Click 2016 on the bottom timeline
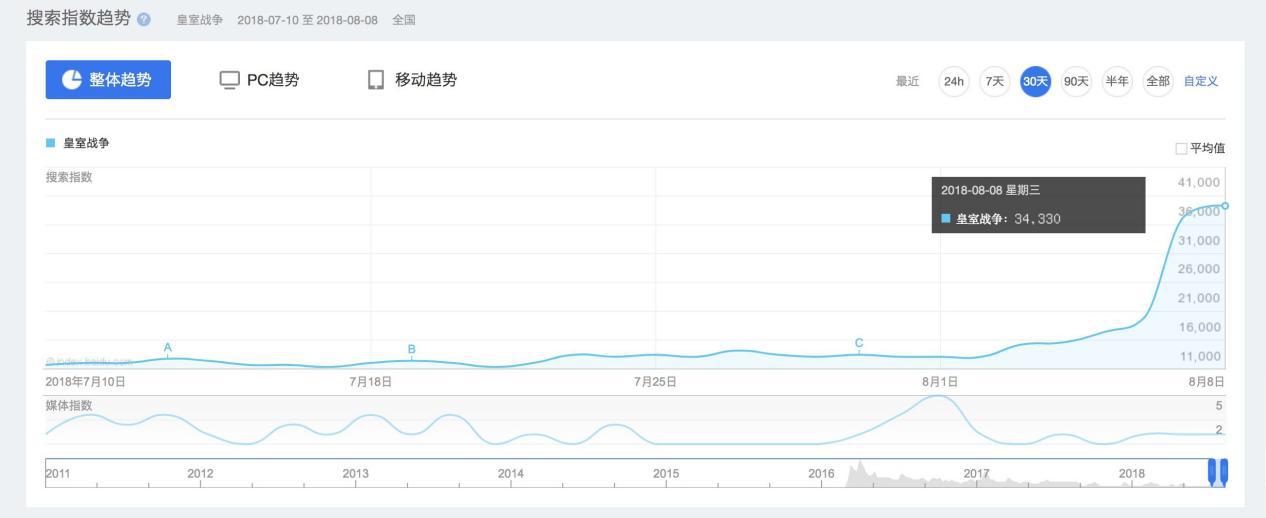Image resolution: width=1266 pixels, height=518 pixels. 821,473
